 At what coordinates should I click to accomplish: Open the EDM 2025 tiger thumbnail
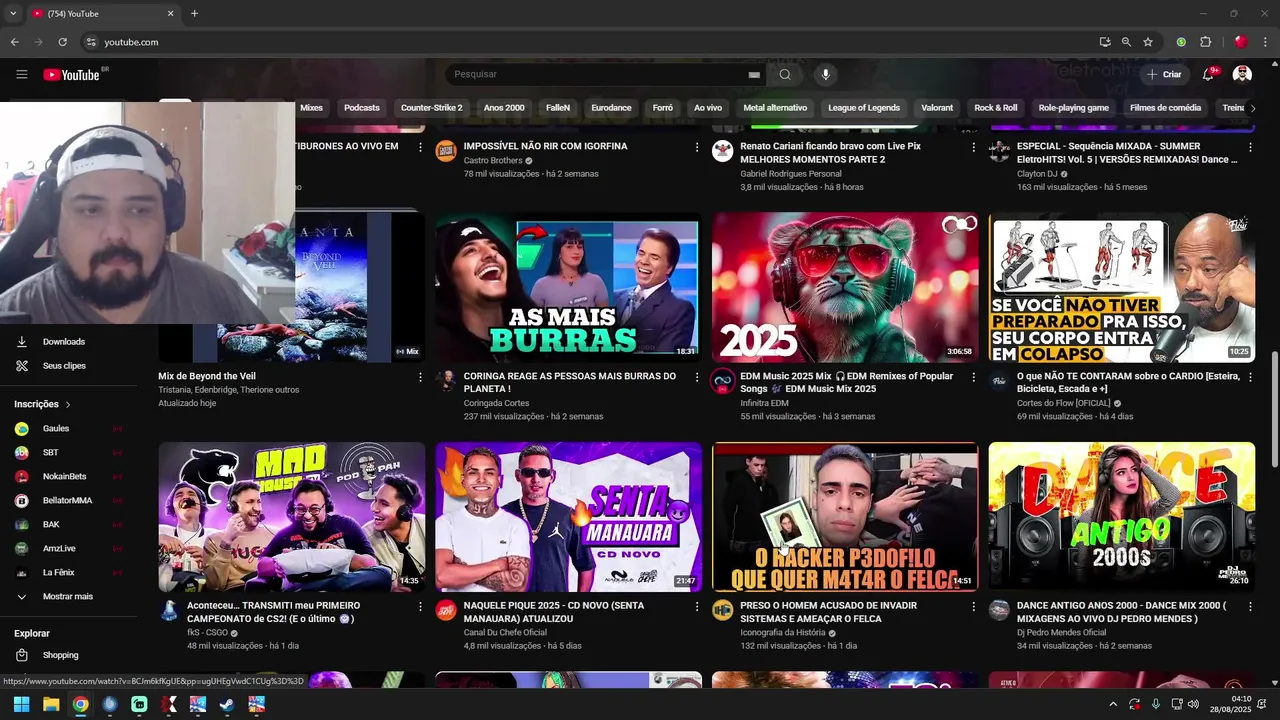(x=845, y=287)
